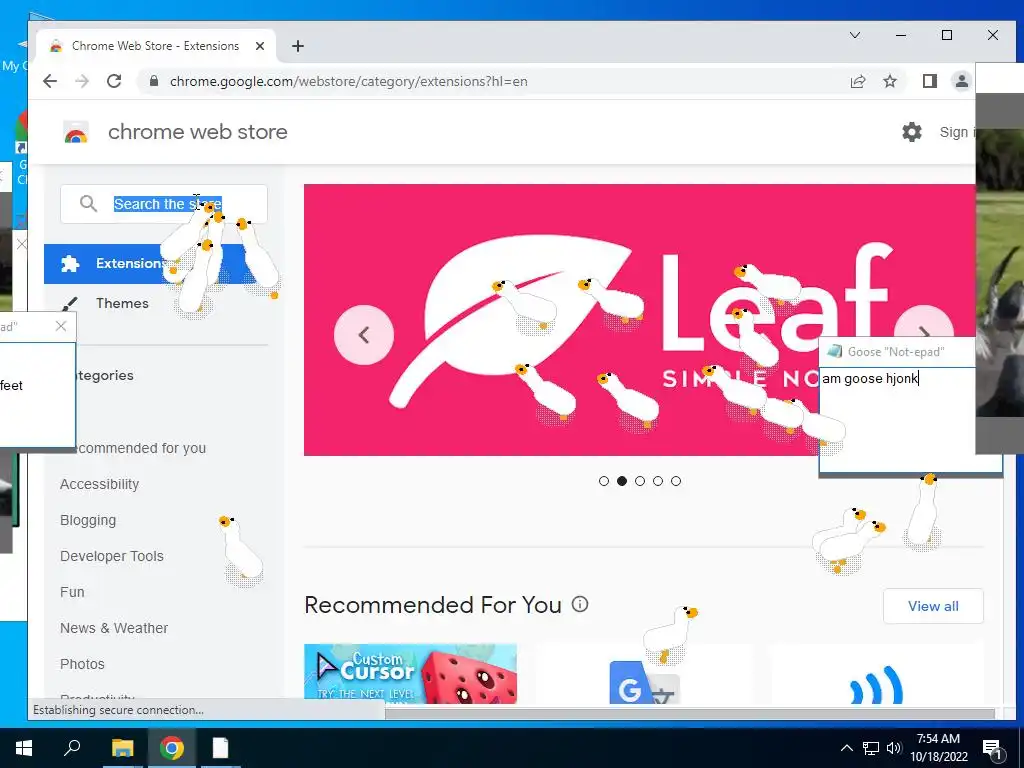Open a new tab with the plus button

pyautogui.click(x=298, y=46)
